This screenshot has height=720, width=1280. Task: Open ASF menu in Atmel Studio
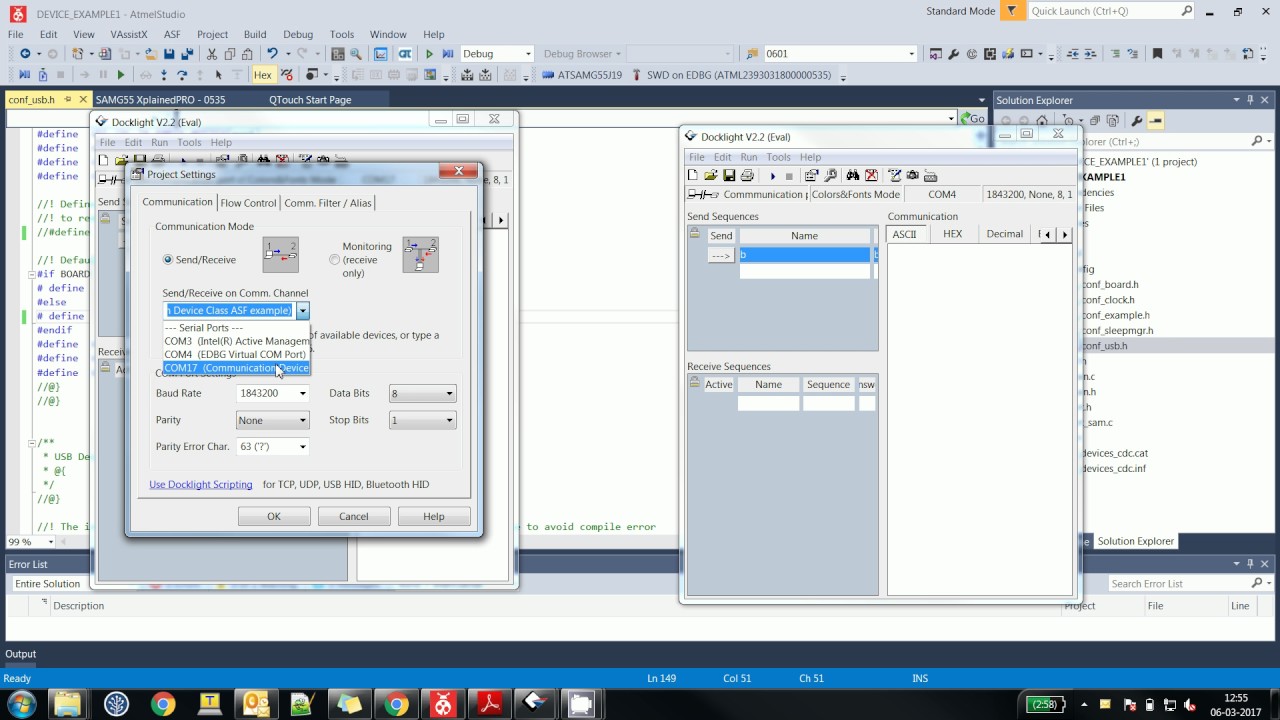172,34
